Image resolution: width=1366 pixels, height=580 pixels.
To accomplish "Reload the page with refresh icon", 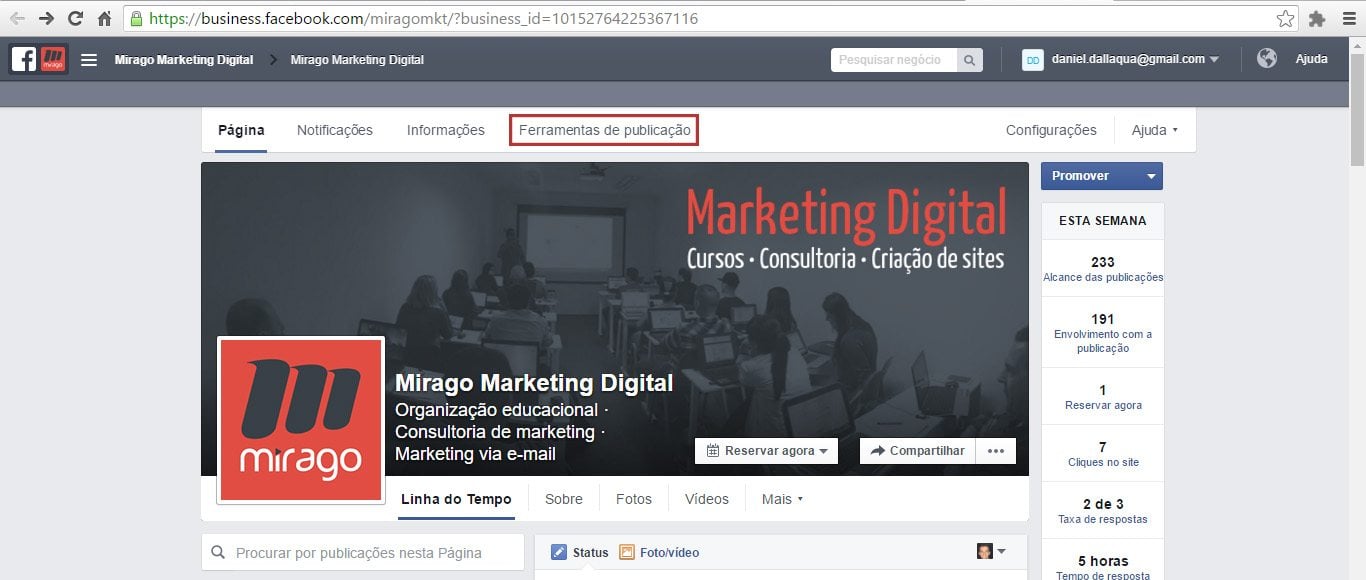I will point(75,18).
